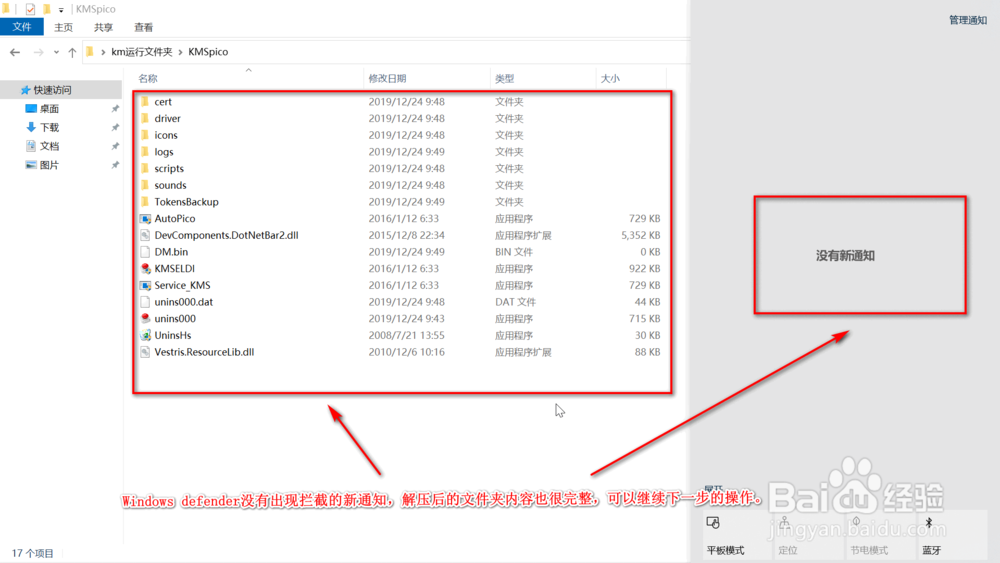
Task: Select the icons folder icon
Action: point(145,135)
